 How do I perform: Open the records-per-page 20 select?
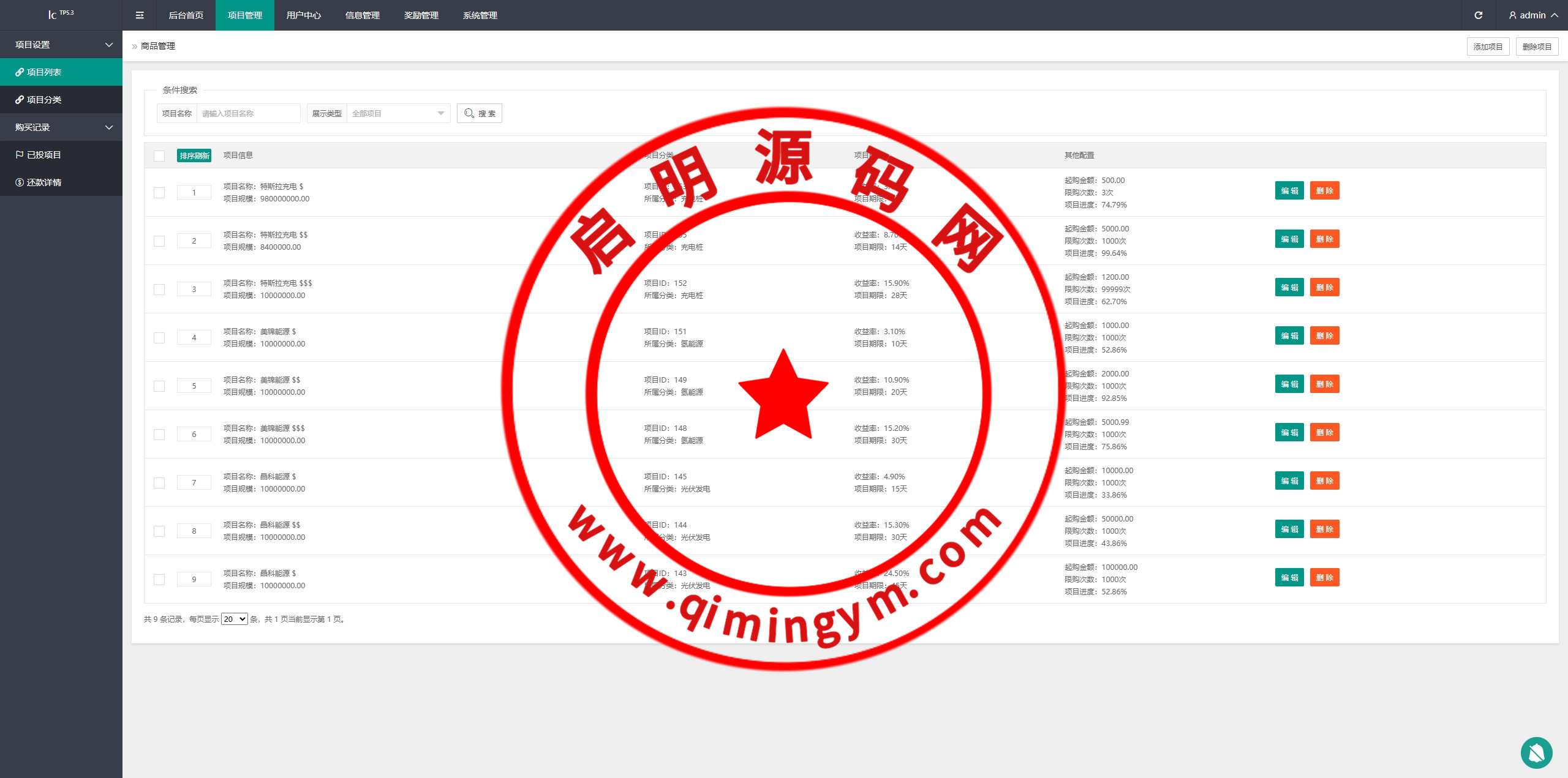[234, 619]
